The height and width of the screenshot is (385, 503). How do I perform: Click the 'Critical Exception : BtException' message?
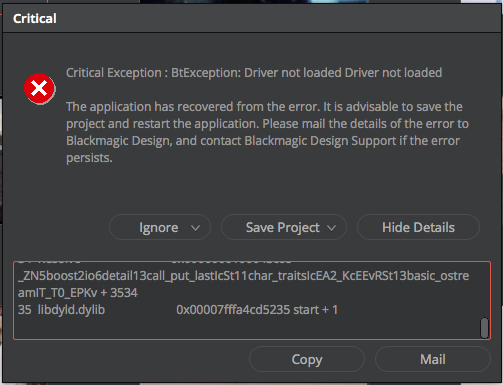(x=254, y=73)
